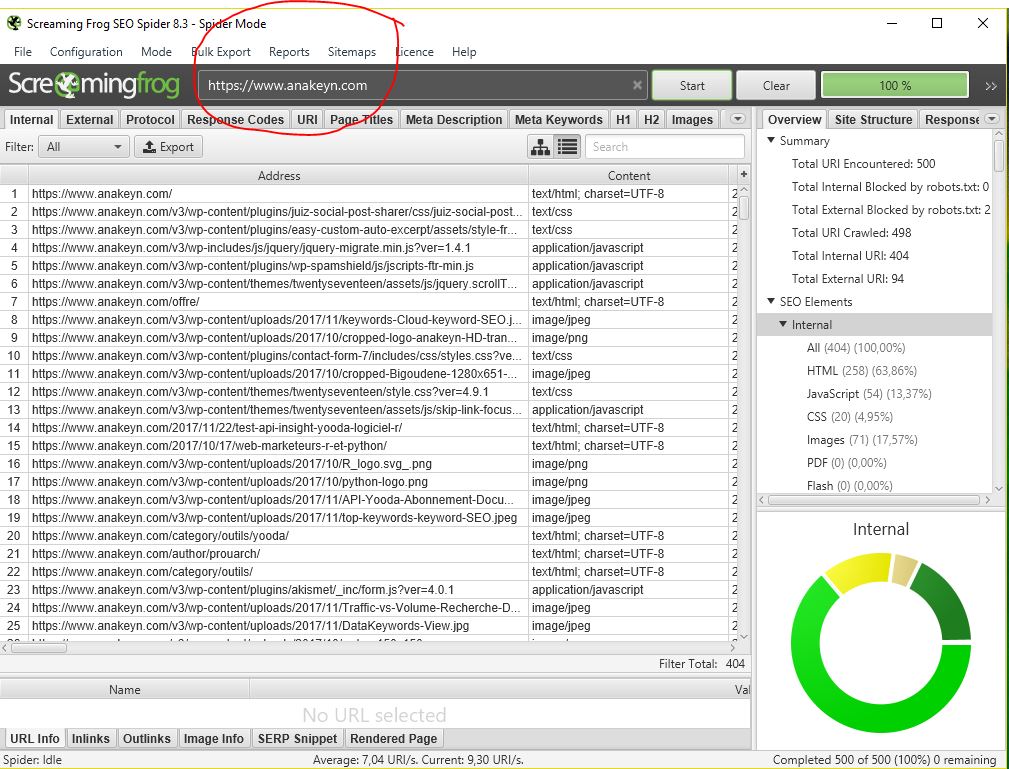Open the Configuration menu
This screenshot has width=1009, height=769.
point(86,52)
